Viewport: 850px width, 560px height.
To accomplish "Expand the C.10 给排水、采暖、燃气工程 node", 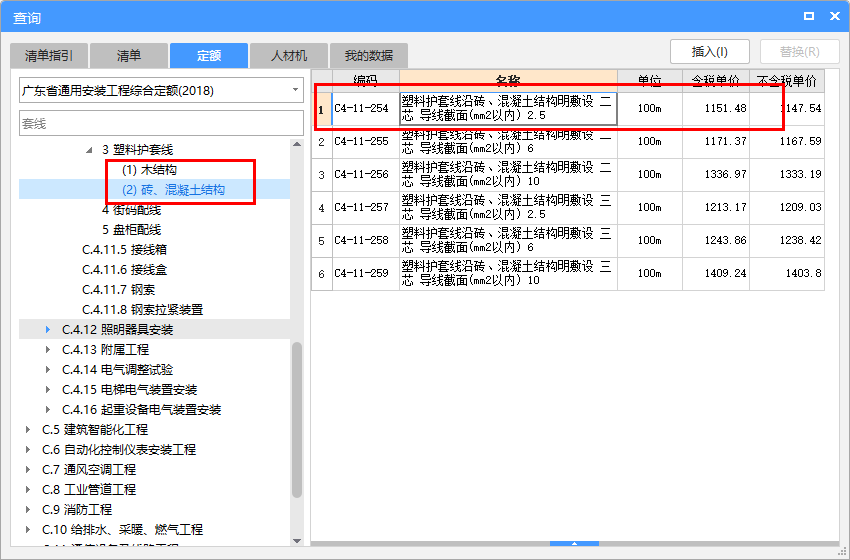I will pyautogui.click(x=28, y=530).
